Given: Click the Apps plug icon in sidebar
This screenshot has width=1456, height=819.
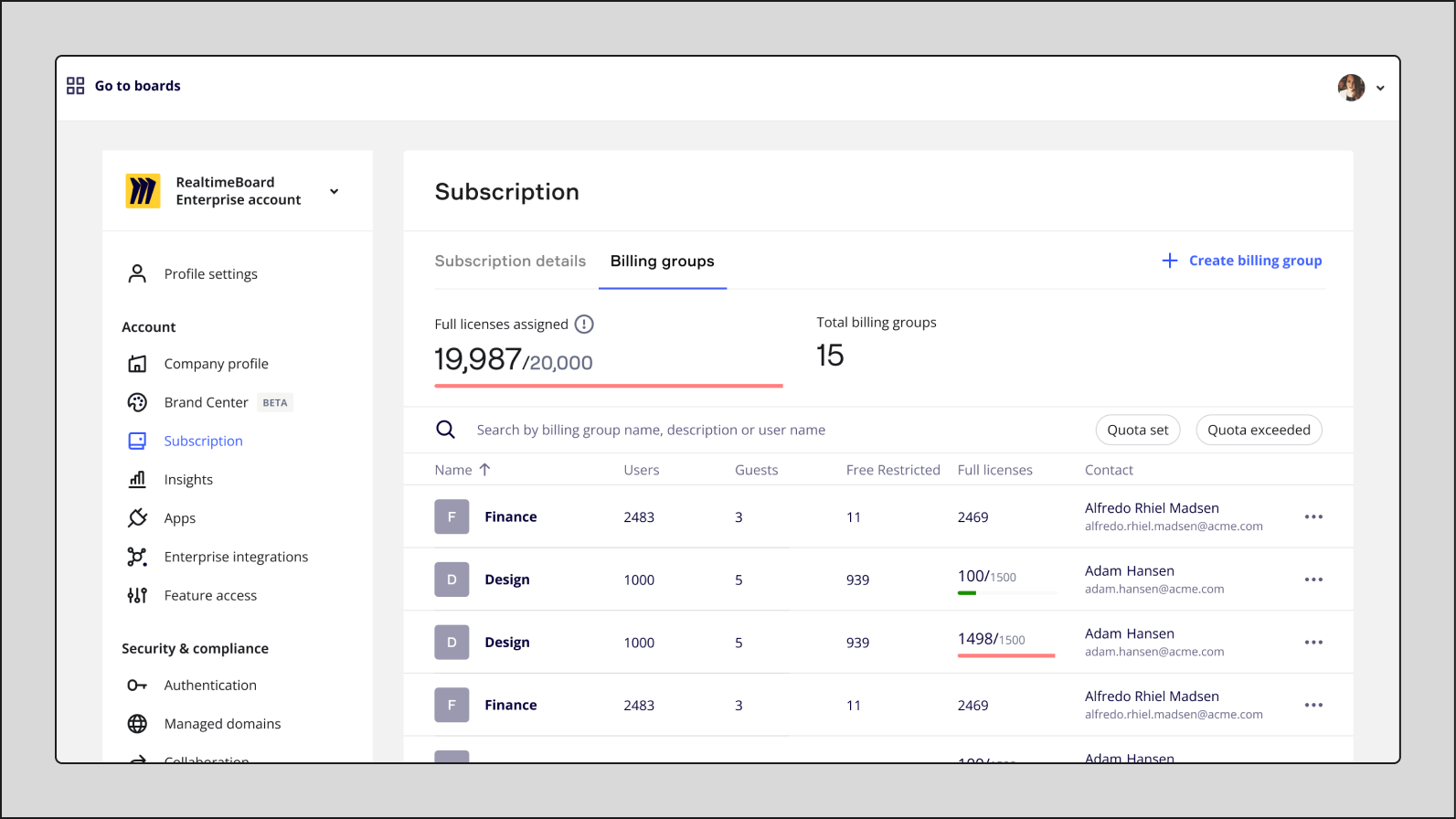Looking at the screenshot, I should coord(137,518).
